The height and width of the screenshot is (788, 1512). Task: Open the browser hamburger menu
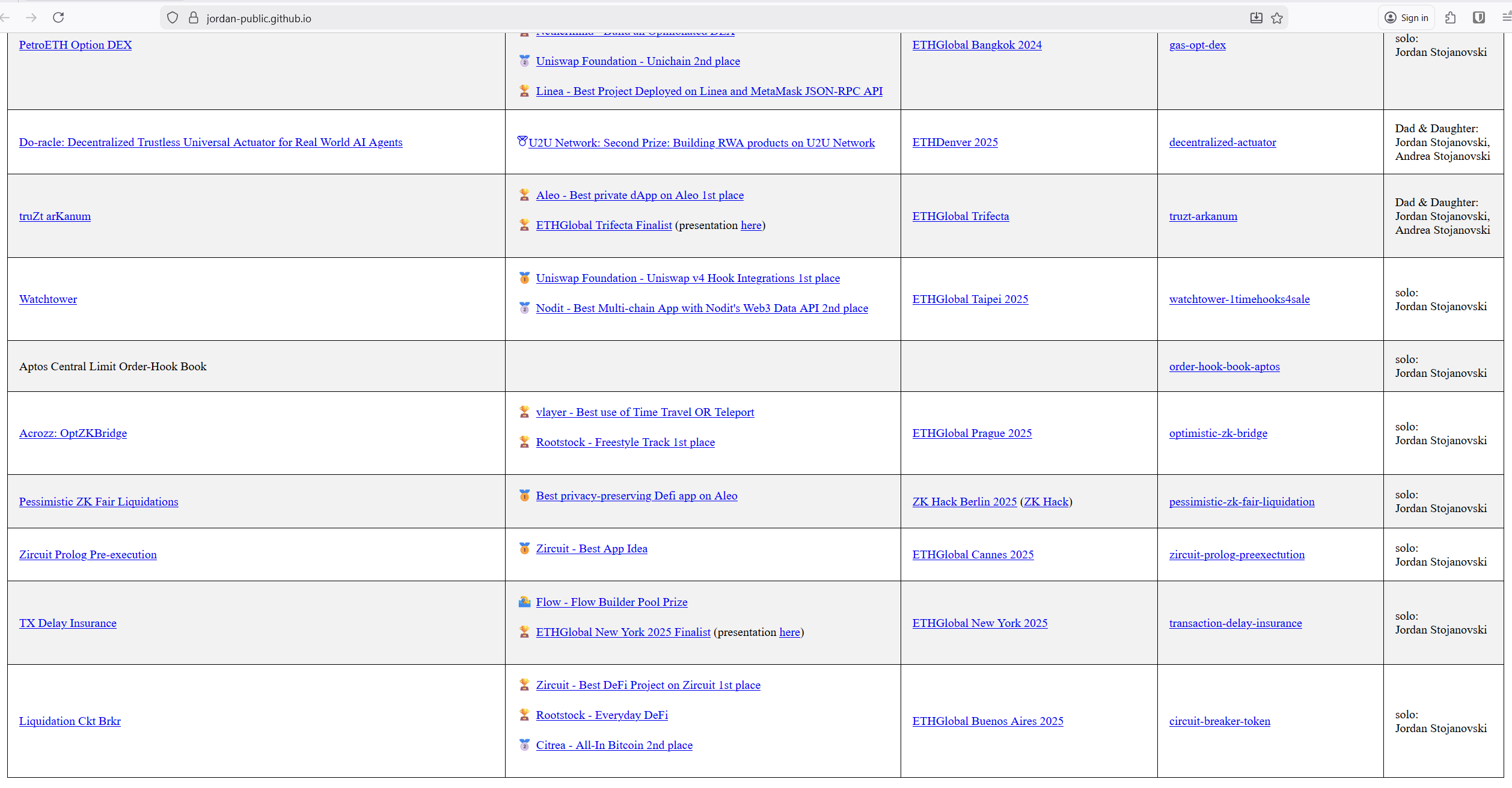[x=1506, y=17]
